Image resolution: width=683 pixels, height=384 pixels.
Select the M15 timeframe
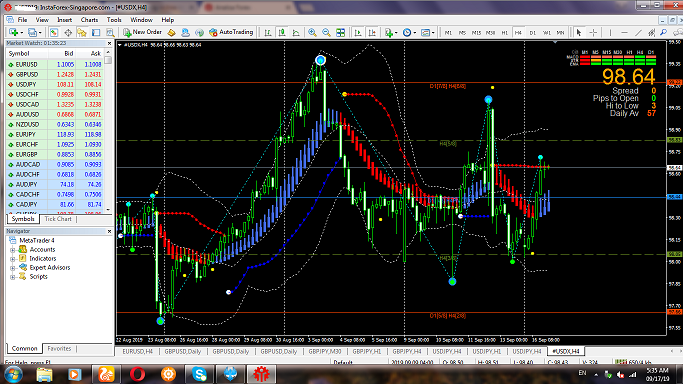476,33
